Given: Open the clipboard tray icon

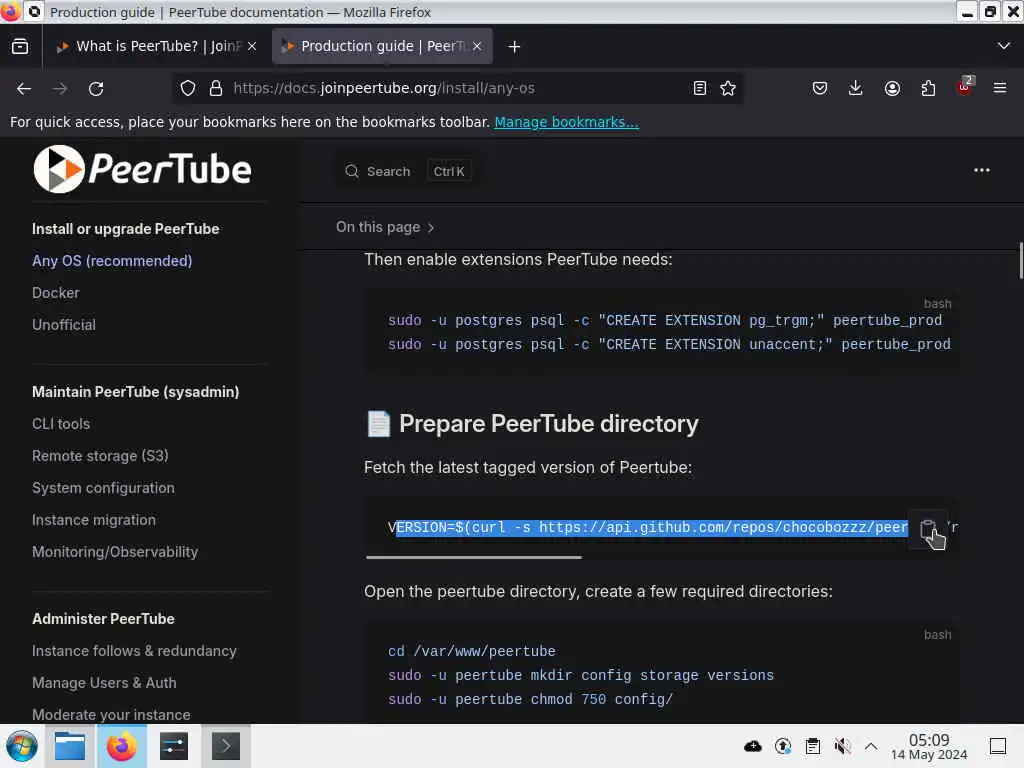Looking at the screenshot, I should coord(812,746).
